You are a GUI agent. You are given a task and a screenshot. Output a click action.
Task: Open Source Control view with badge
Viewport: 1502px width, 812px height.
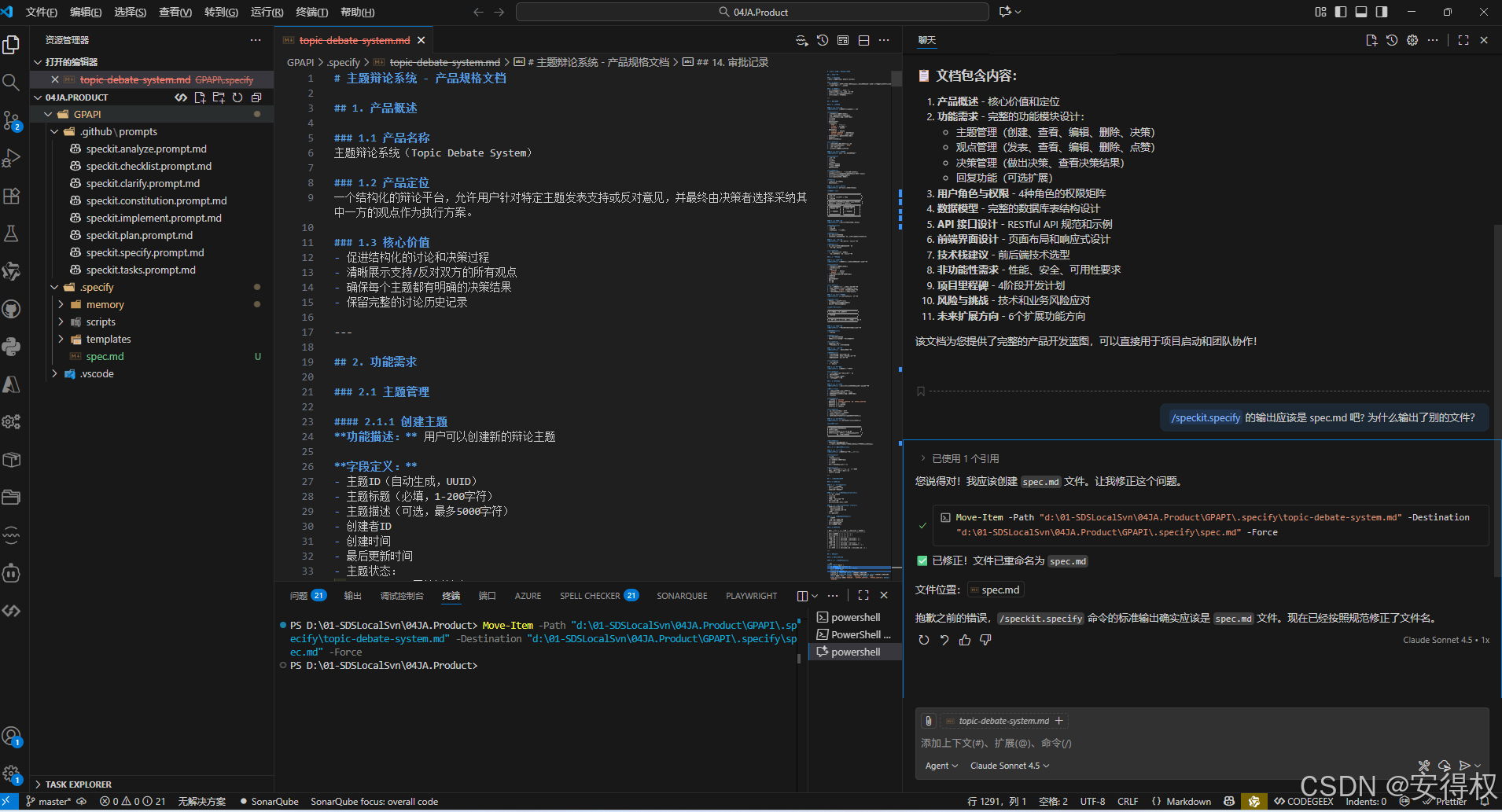click(x=12, y=120)
